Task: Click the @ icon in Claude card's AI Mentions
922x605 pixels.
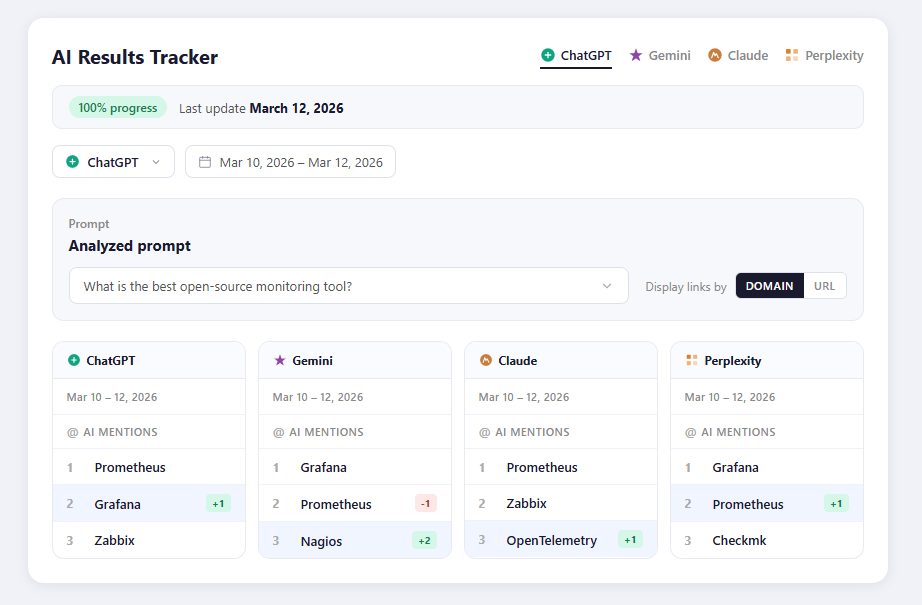Action: click(x=485, y=432)
